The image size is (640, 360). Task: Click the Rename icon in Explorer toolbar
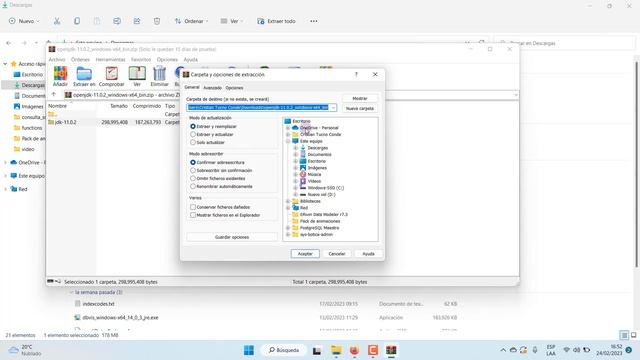[x=117, y=21]
